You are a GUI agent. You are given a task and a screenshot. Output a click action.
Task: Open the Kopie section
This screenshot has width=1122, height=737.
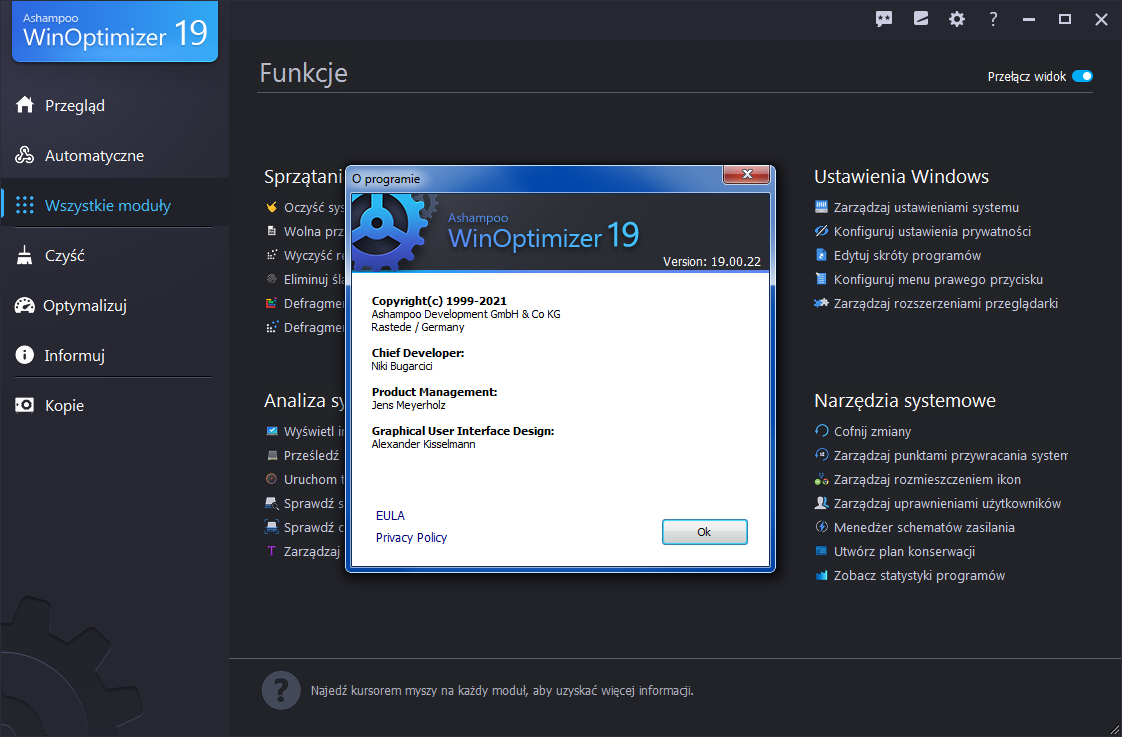pyautogui.click(x=114, y=406)
